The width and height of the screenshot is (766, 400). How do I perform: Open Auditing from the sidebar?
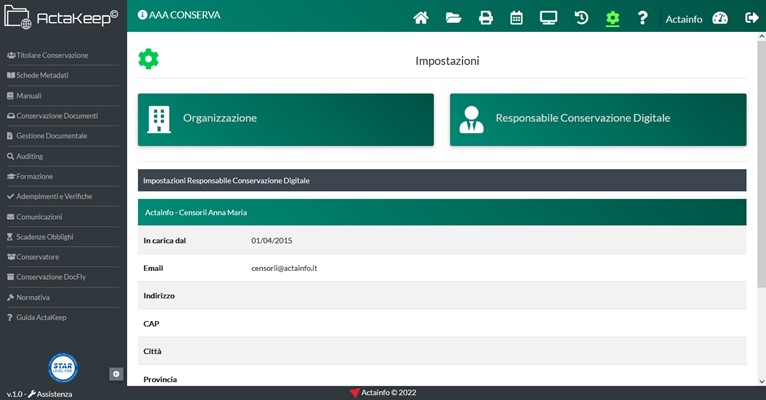tap(29, 156)
